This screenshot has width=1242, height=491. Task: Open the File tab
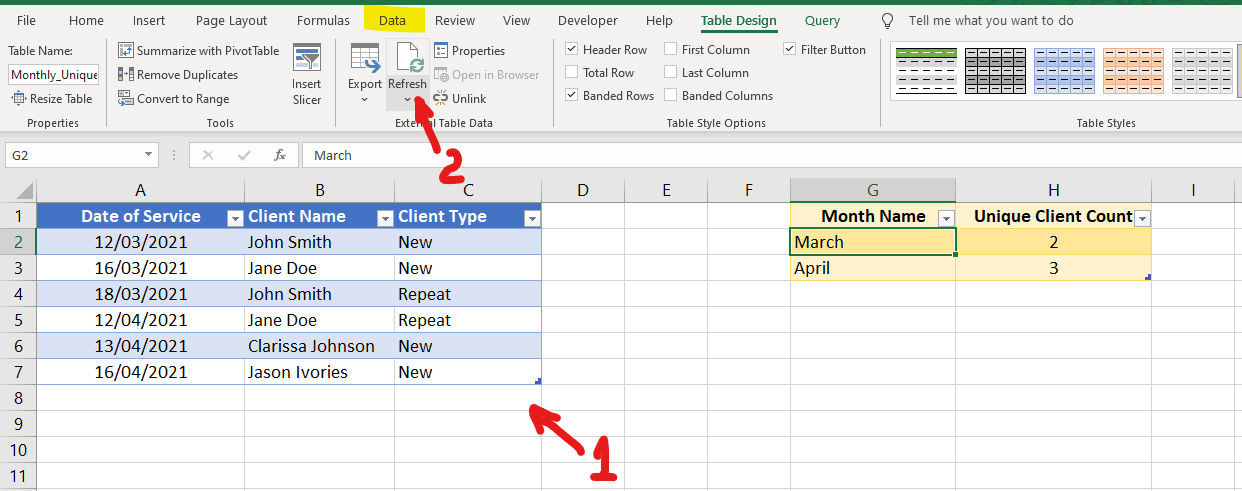pos(27,20)
